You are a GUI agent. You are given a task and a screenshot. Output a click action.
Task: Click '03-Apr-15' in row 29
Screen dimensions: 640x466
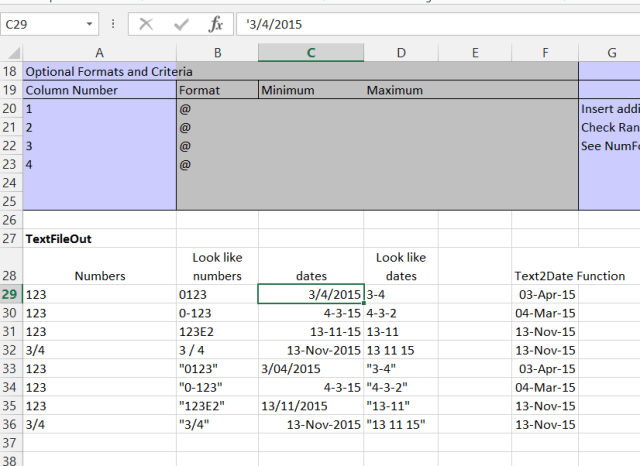tap(545, 294)
